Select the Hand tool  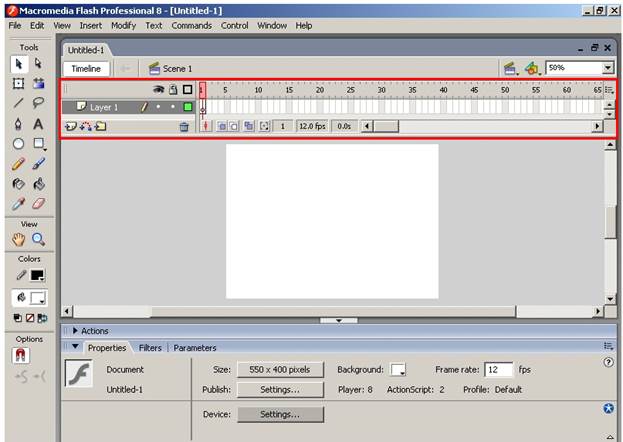[x=18, y=239]
